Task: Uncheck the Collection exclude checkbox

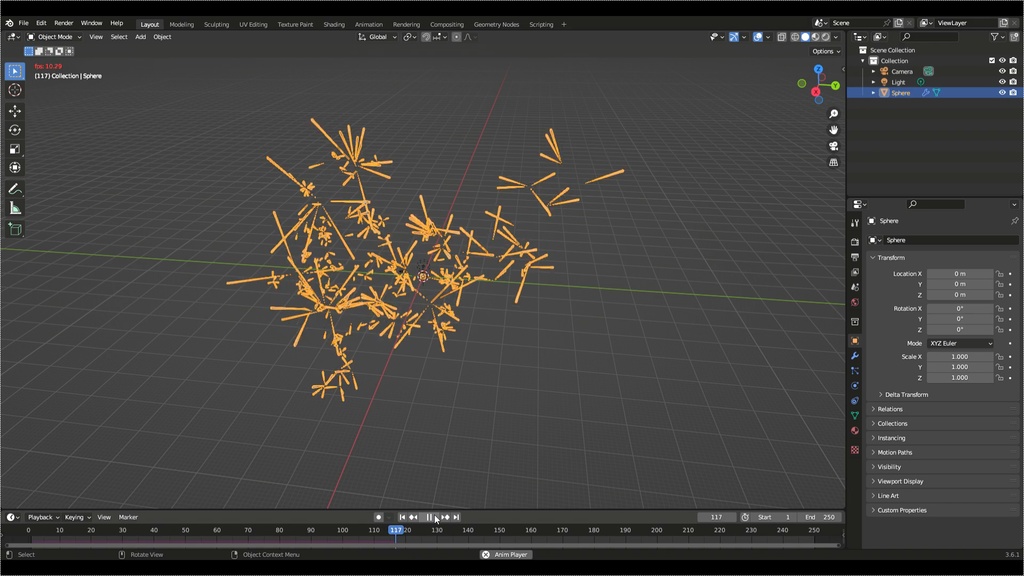Action: 992,61
